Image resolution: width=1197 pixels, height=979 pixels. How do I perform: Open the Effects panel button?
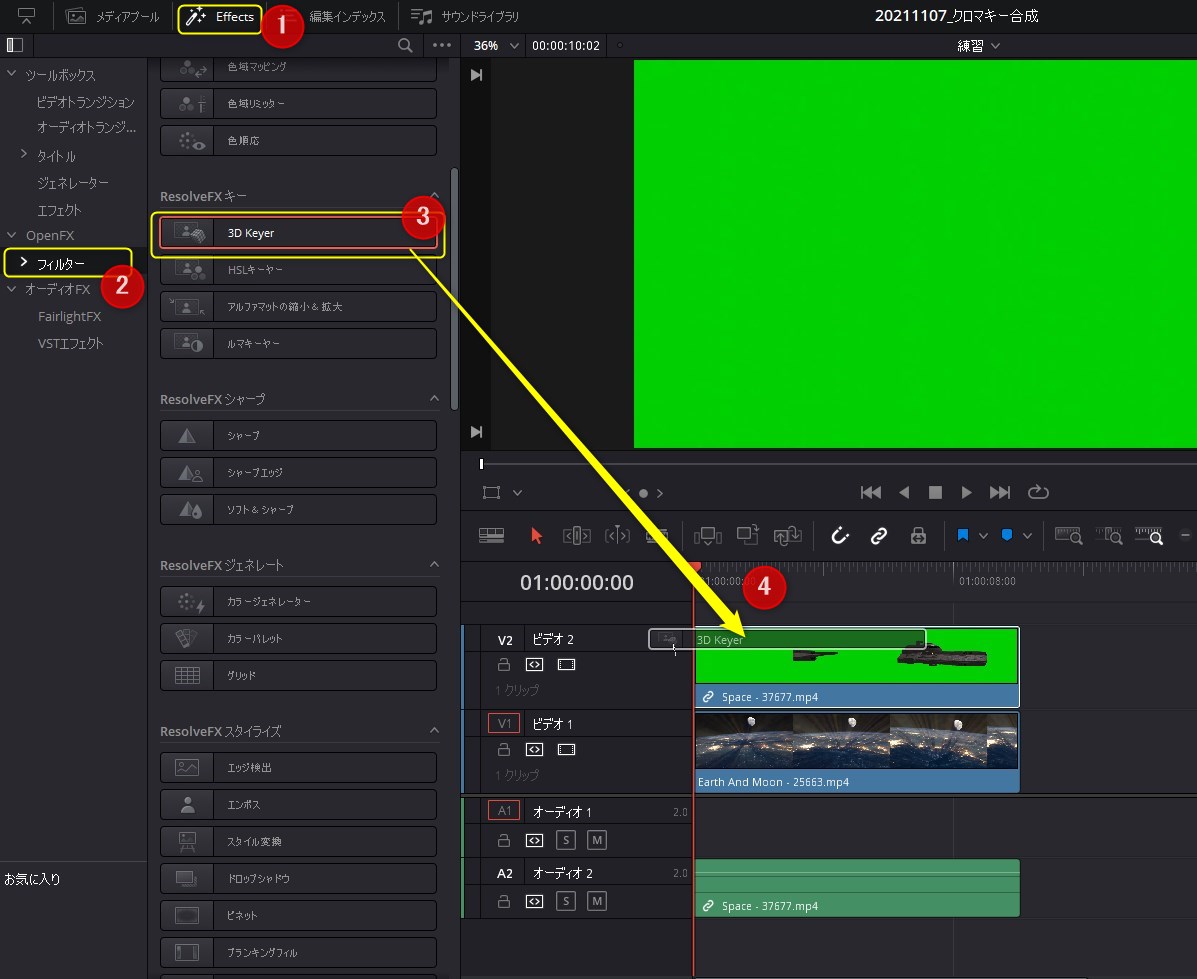[220, 17]
